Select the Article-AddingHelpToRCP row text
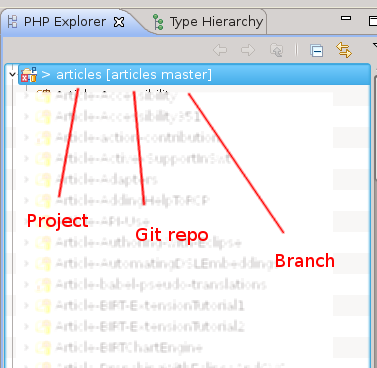The width and height of the screenshot is (377, 368). point(132,201)
